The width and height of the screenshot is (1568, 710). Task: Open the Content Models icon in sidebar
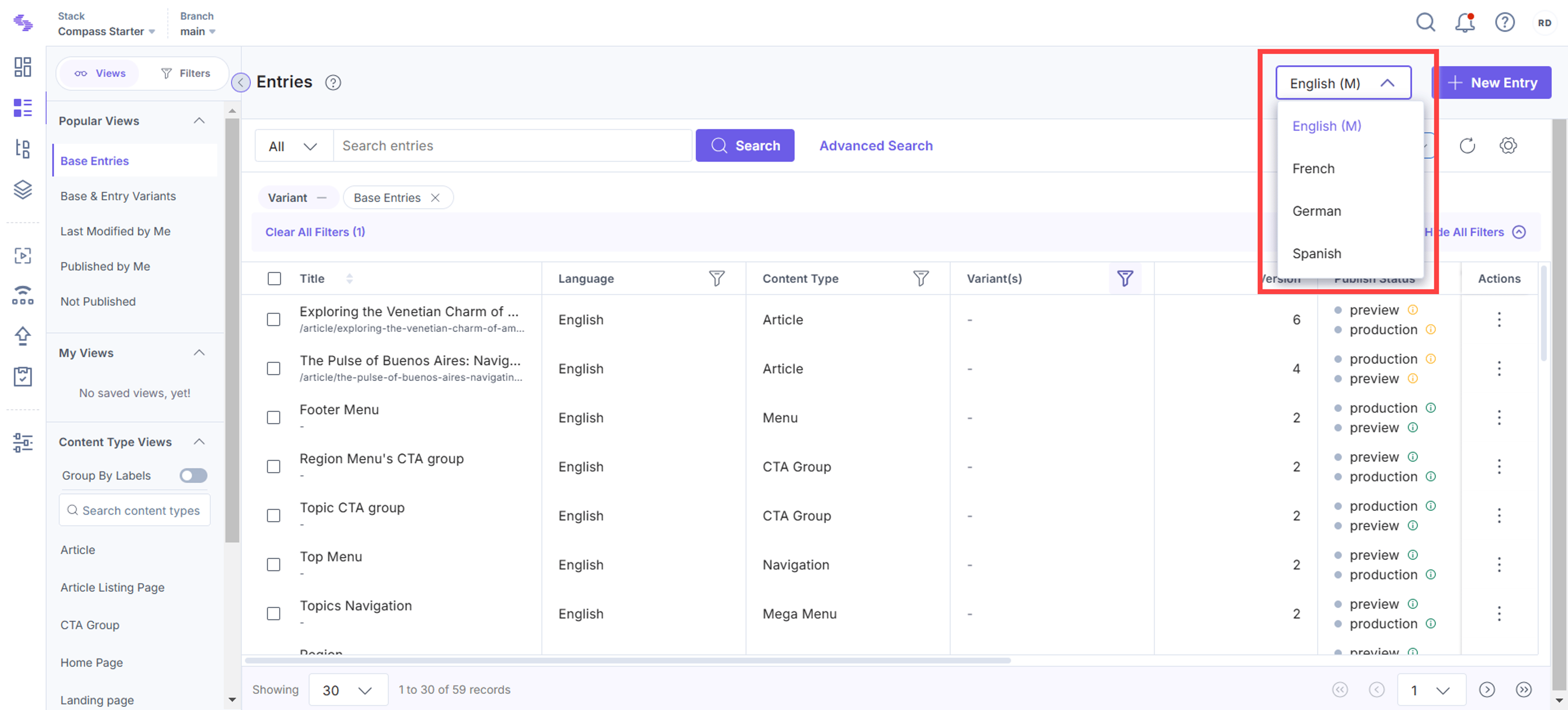(22, 149)
